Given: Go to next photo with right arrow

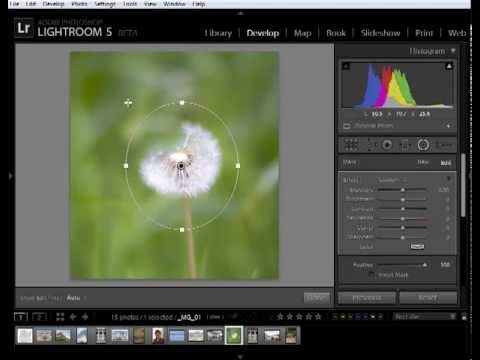Looking at the screenshot, I should [85, 317].
